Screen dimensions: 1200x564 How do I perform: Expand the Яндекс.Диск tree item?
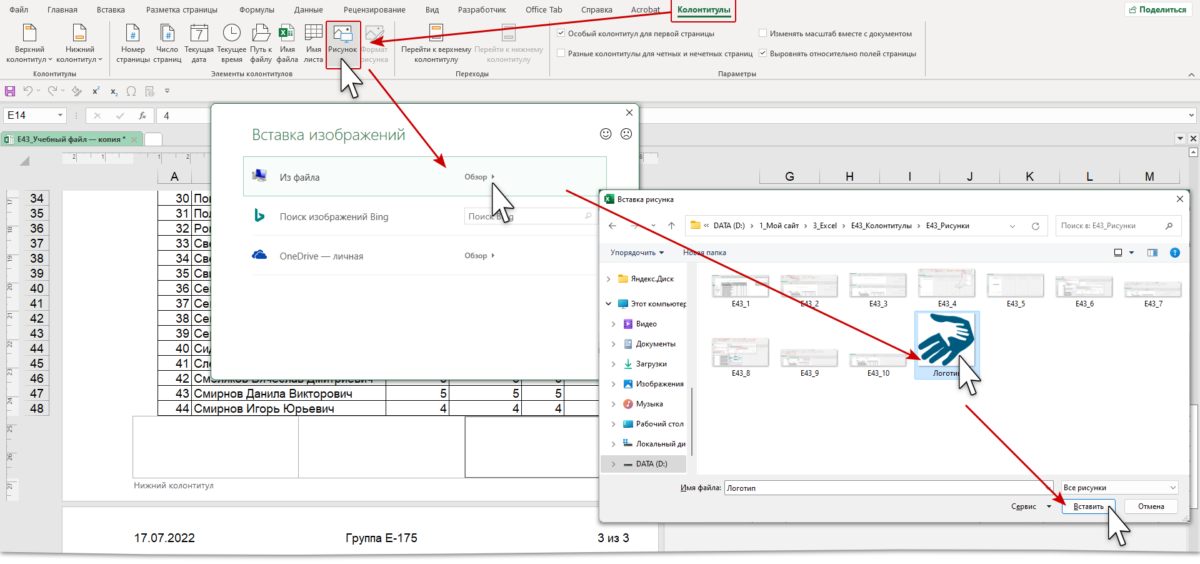coord(612,279)
